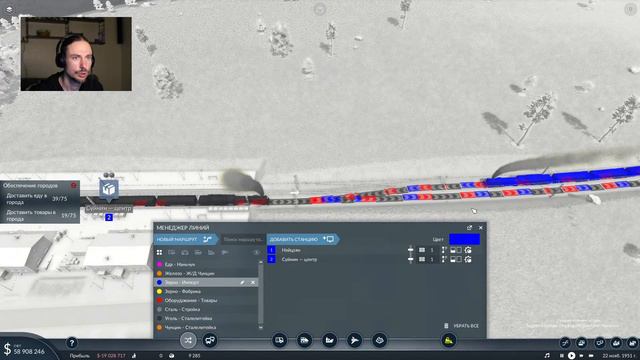Filter lines by fifth vehicle type icon

[x=211, y=253]
